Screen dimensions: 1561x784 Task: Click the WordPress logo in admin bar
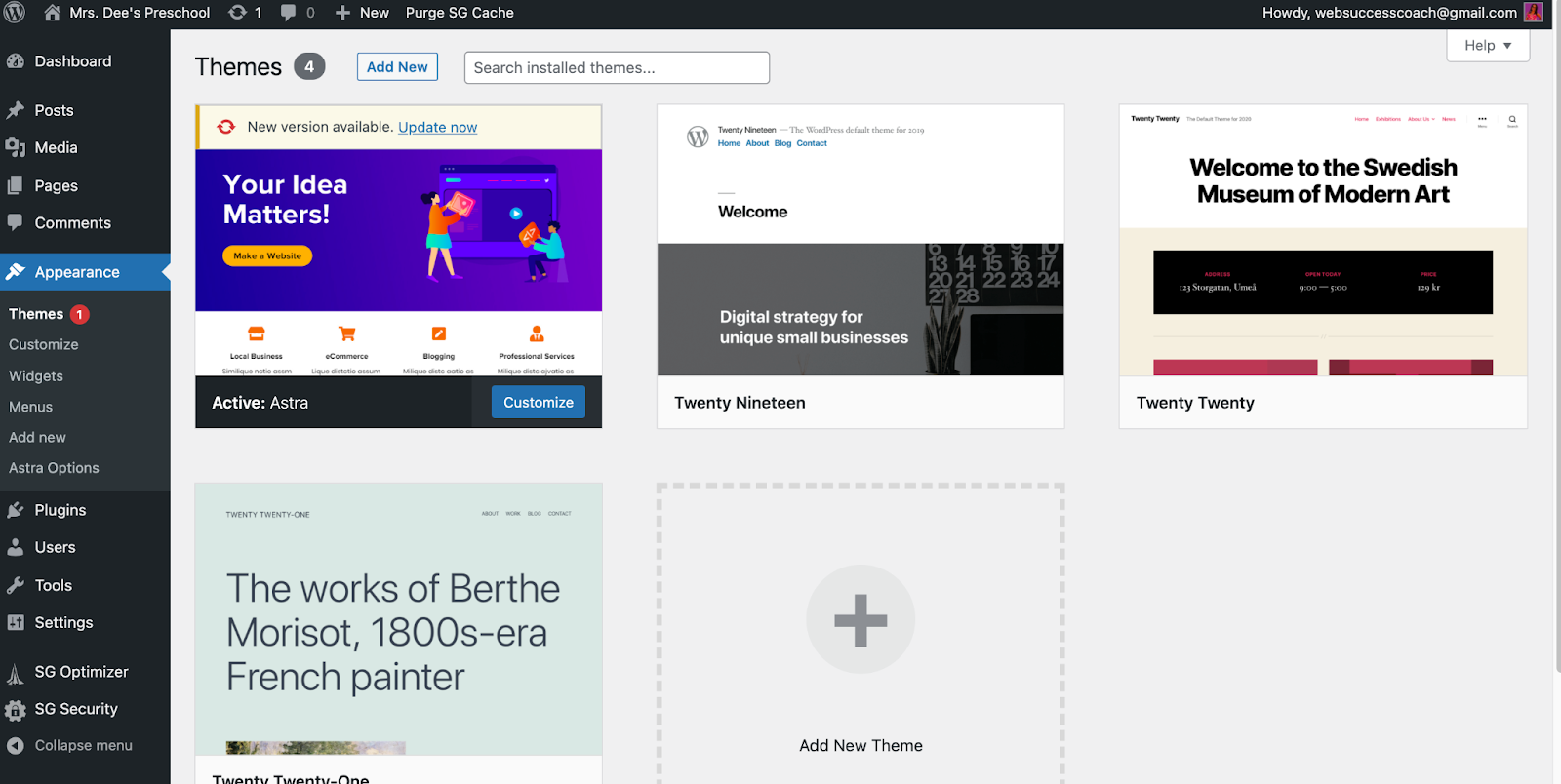pyautogui.click(x=15, y=13)
